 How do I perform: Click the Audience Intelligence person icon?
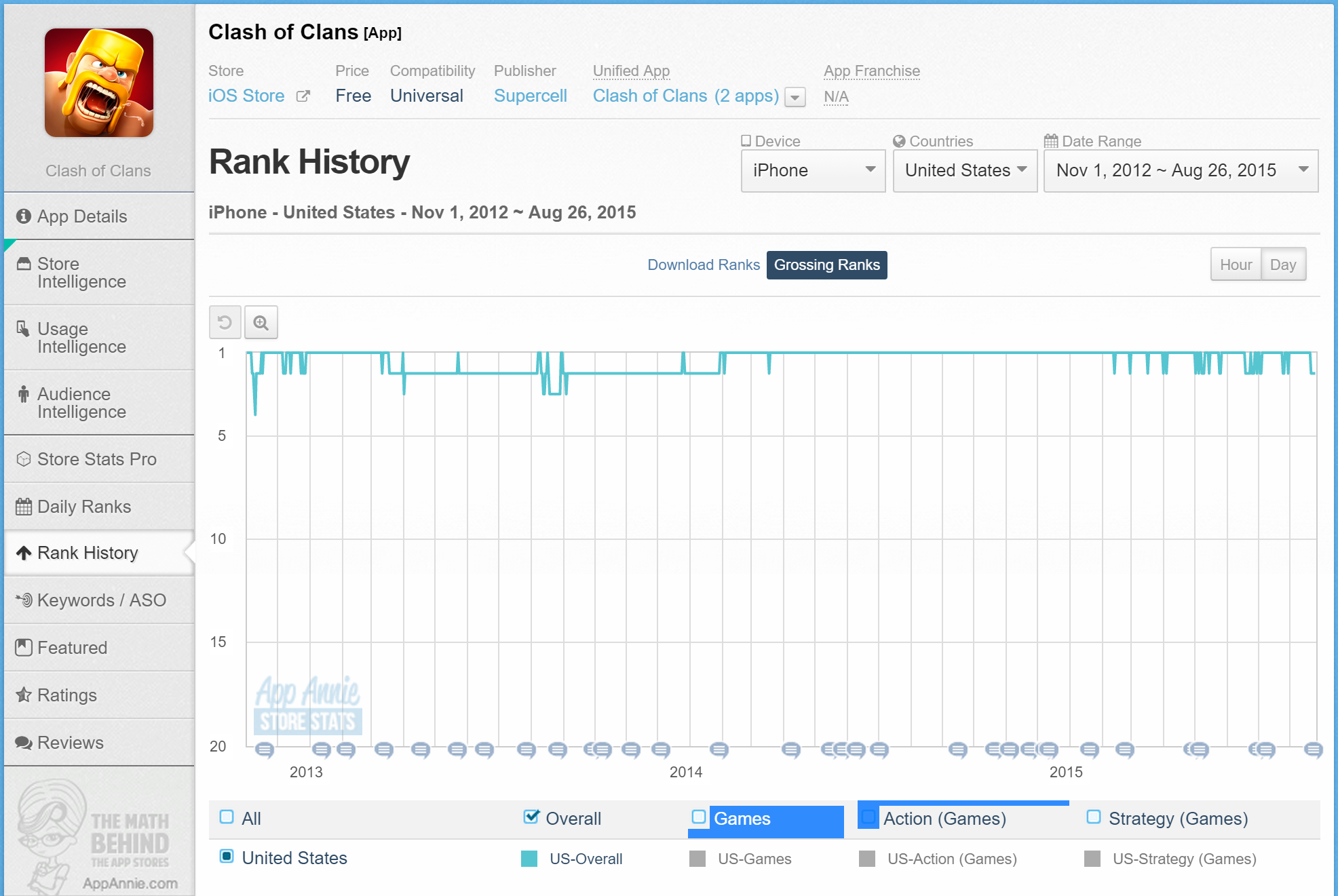pos(24,394)
